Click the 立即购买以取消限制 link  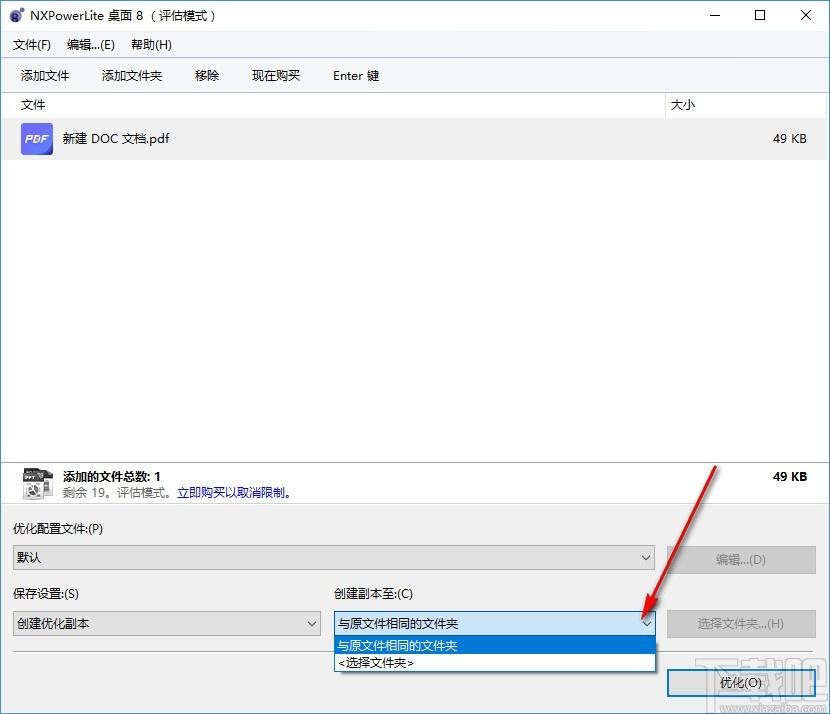pyautogui.click(x=234, y=493)
